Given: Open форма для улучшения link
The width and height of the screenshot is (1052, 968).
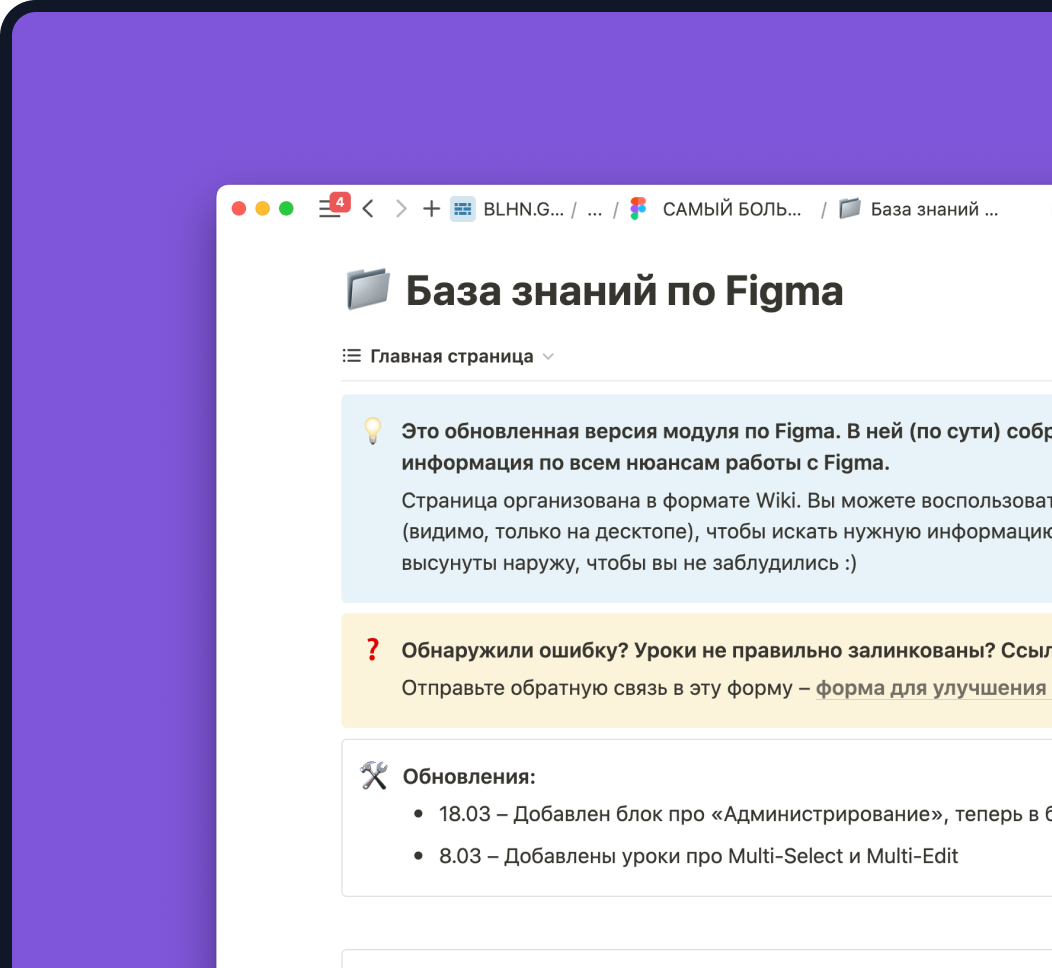Looking at the screenshot, I should (x=933, y=688).
